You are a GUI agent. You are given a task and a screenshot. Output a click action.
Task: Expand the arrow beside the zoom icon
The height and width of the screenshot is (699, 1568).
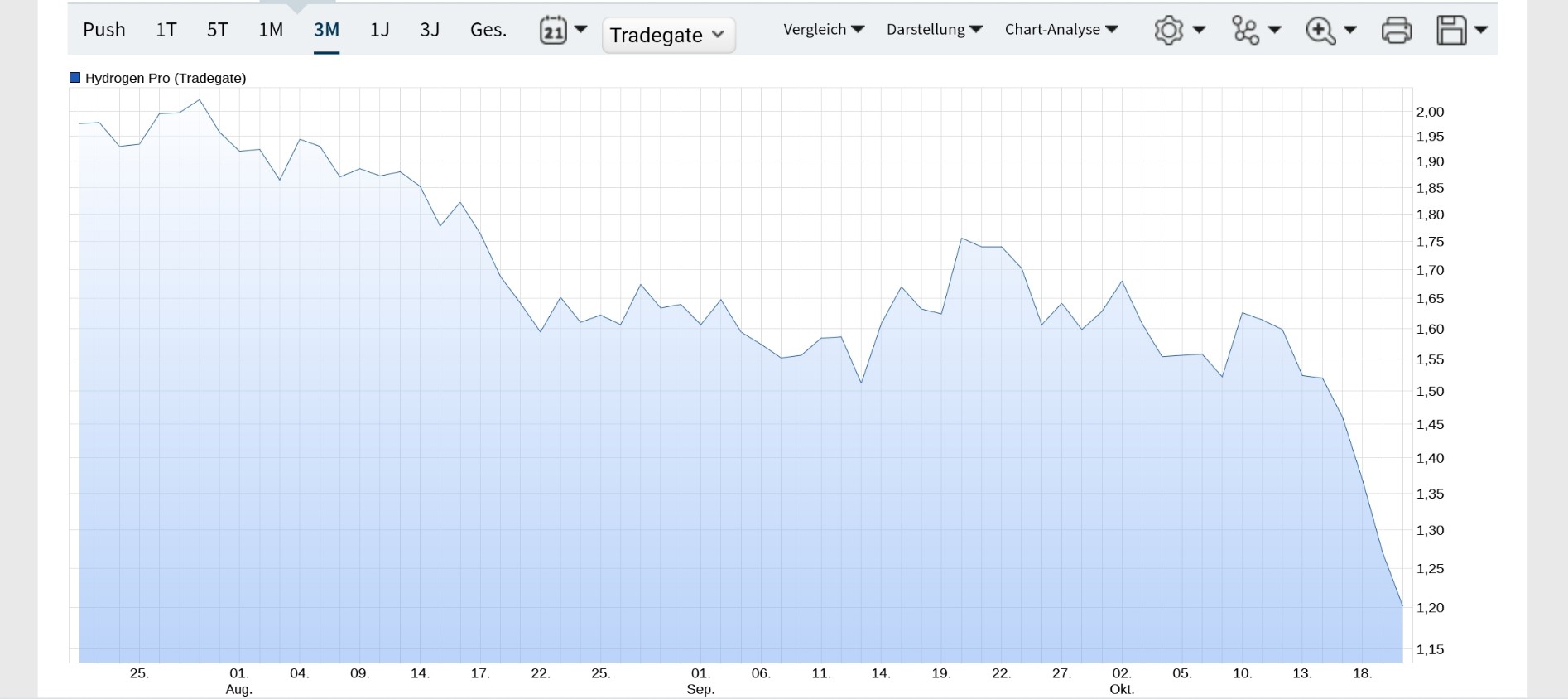(x=1350, y=30)
